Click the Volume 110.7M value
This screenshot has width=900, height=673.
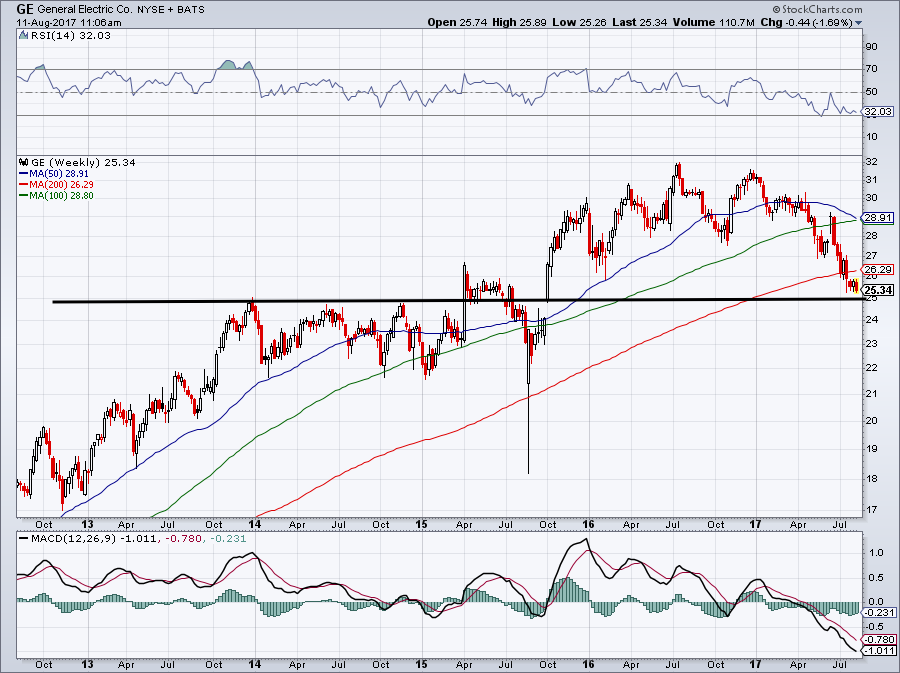714,22
